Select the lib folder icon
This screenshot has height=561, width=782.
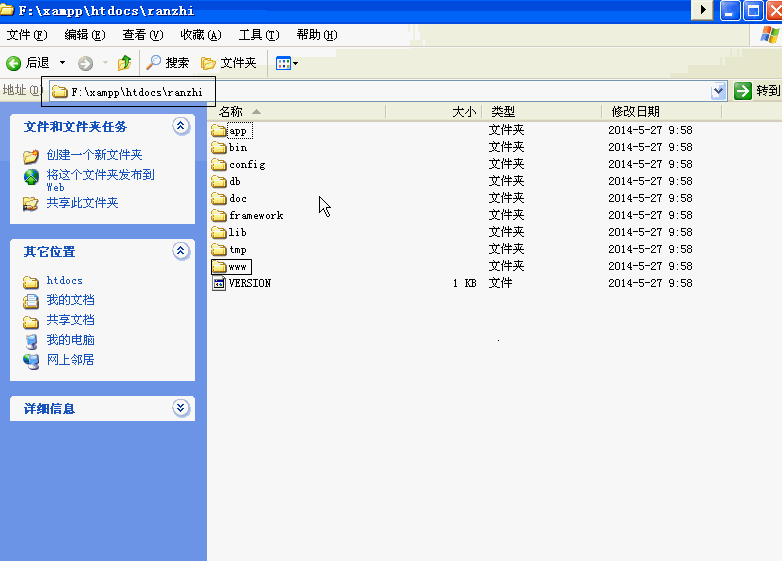(218, 232)
